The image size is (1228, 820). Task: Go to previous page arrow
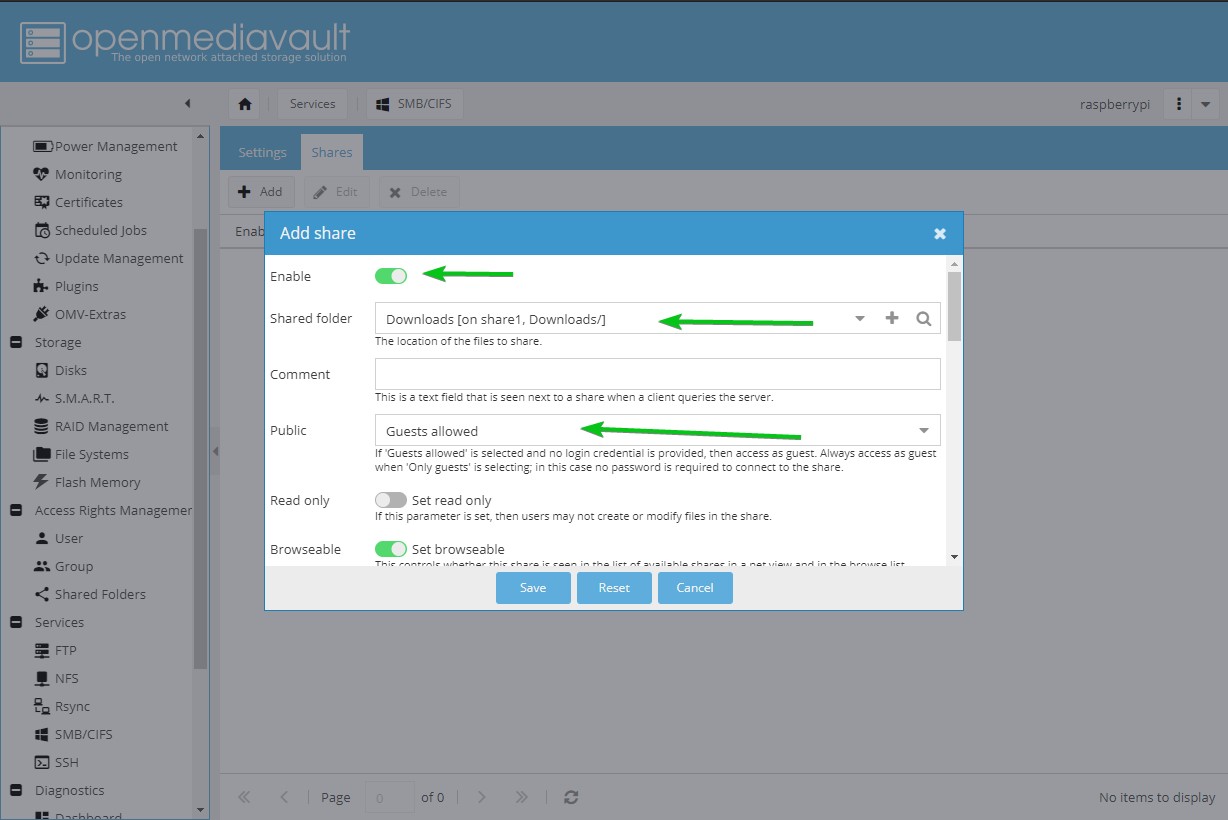(x=284, y=797)
